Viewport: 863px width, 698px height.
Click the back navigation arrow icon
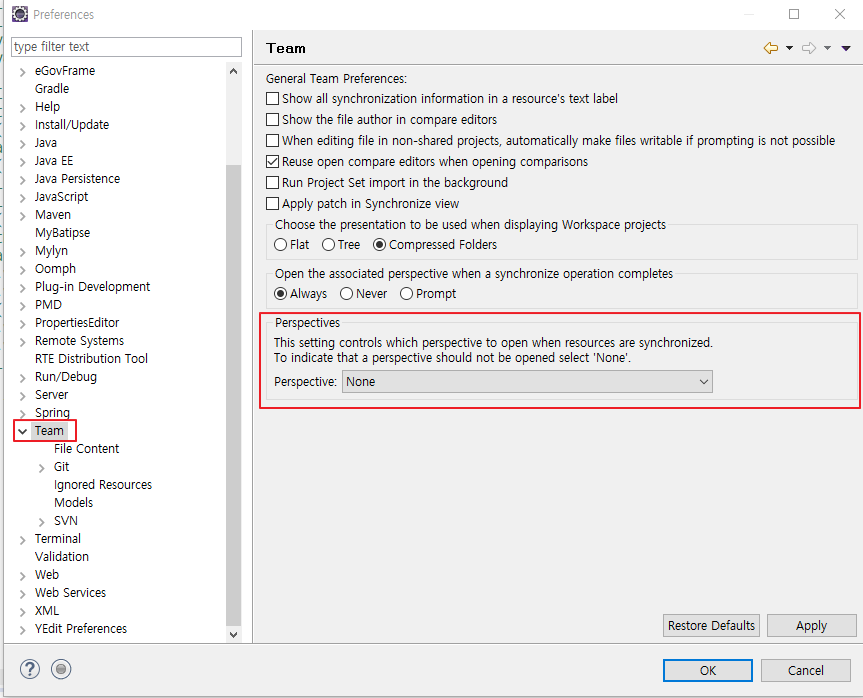(771, 48)
